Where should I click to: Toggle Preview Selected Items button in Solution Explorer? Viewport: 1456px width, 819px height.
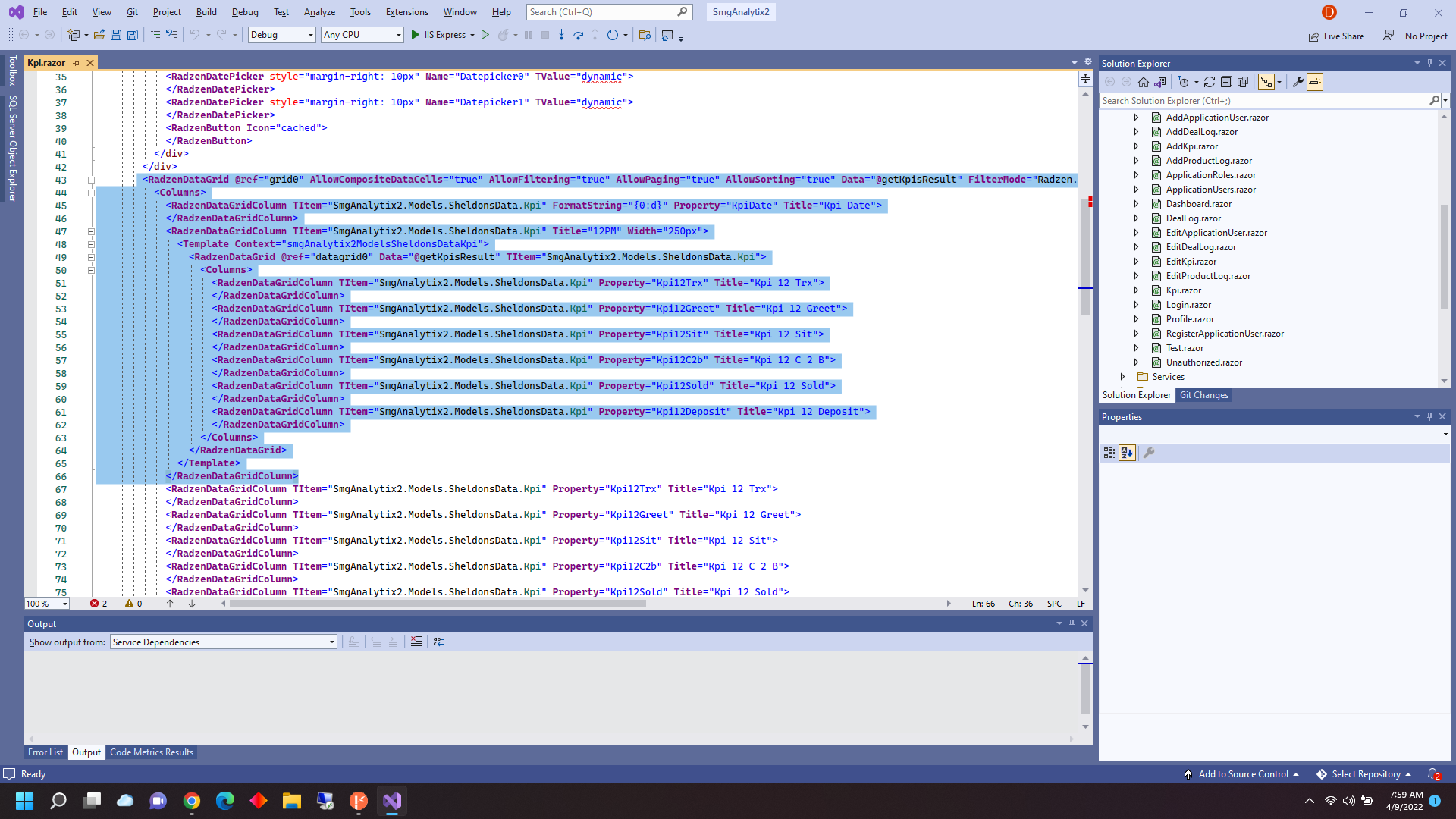[1315, 82]
